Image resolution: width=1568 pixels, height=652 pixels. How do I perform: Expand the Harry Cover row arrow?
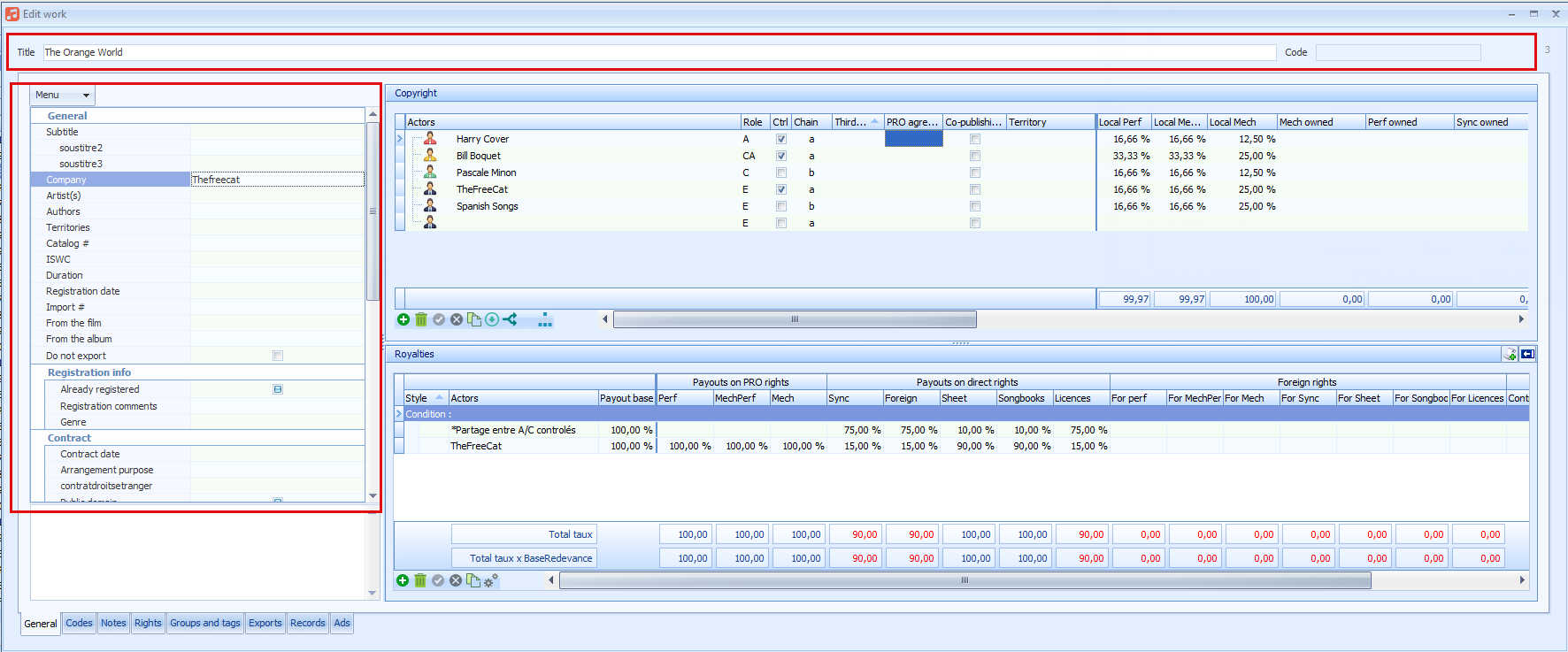400,139
